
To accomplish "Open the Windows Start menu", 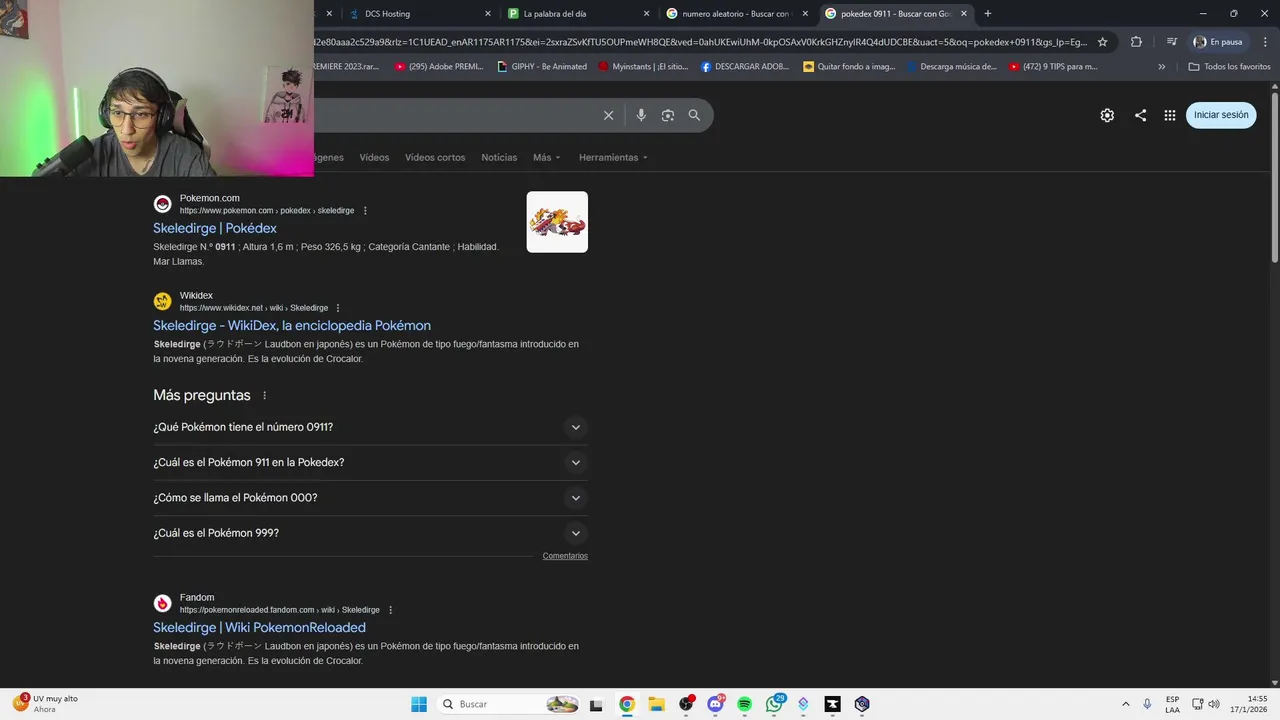I will click(419, 704).
